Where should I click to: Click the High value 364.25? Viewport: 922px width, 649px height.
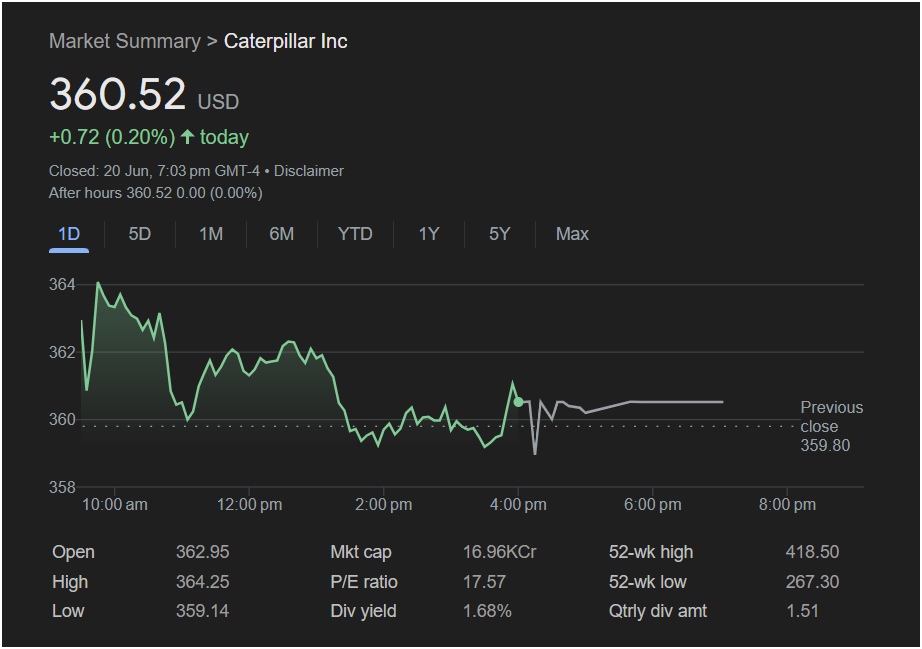click(202, 582)
